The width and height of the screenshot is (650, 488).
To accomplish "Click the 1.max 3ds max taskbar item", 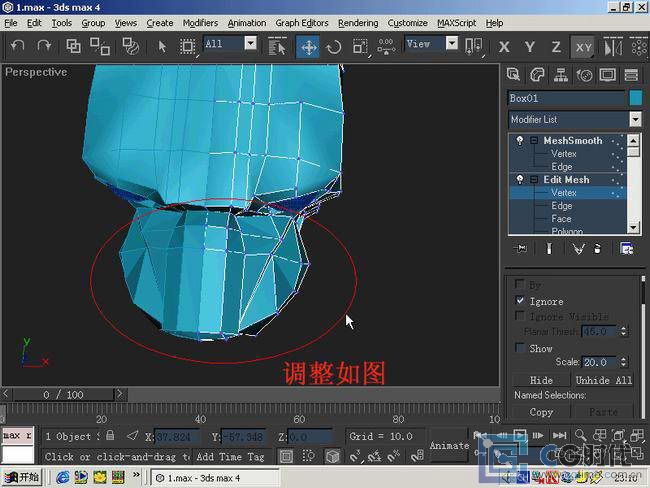I will (214, 478).
